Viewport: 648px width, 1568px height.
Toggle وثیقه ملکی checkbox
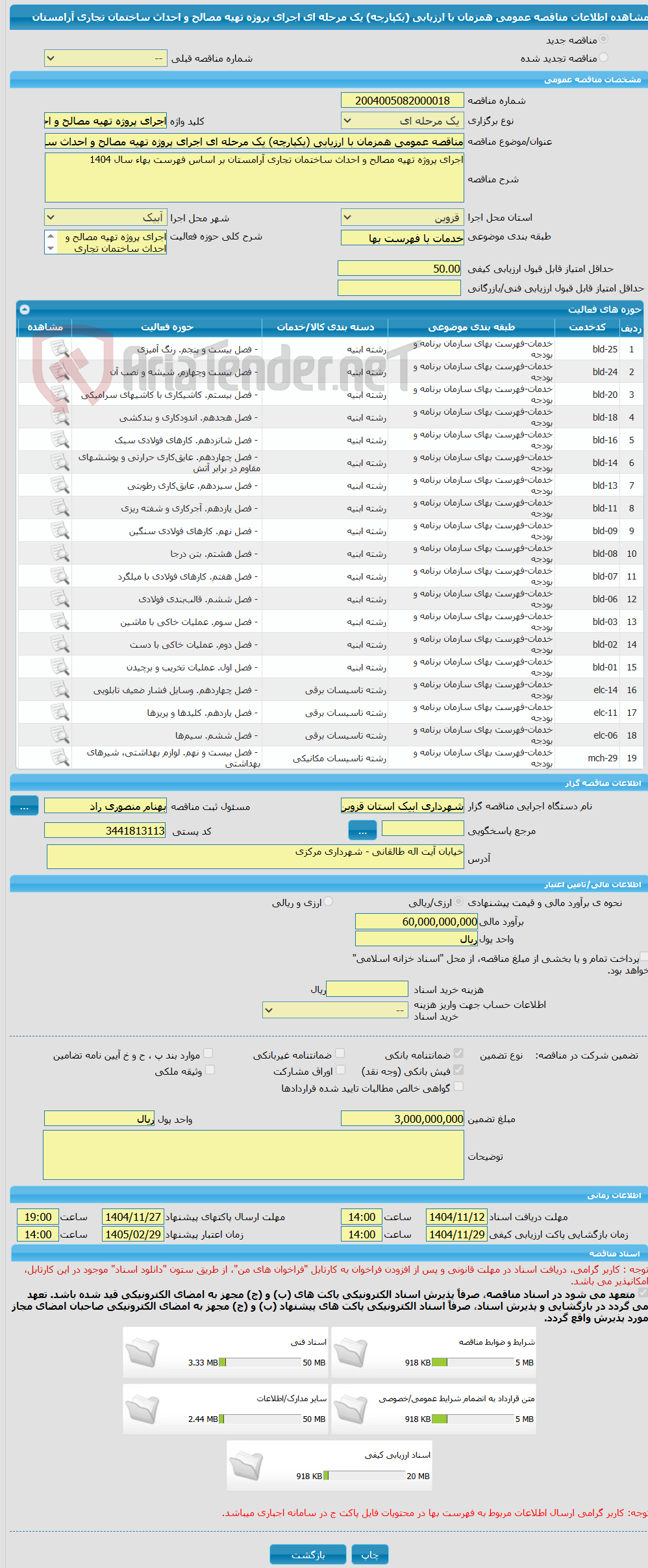(x=210, y=1070)
